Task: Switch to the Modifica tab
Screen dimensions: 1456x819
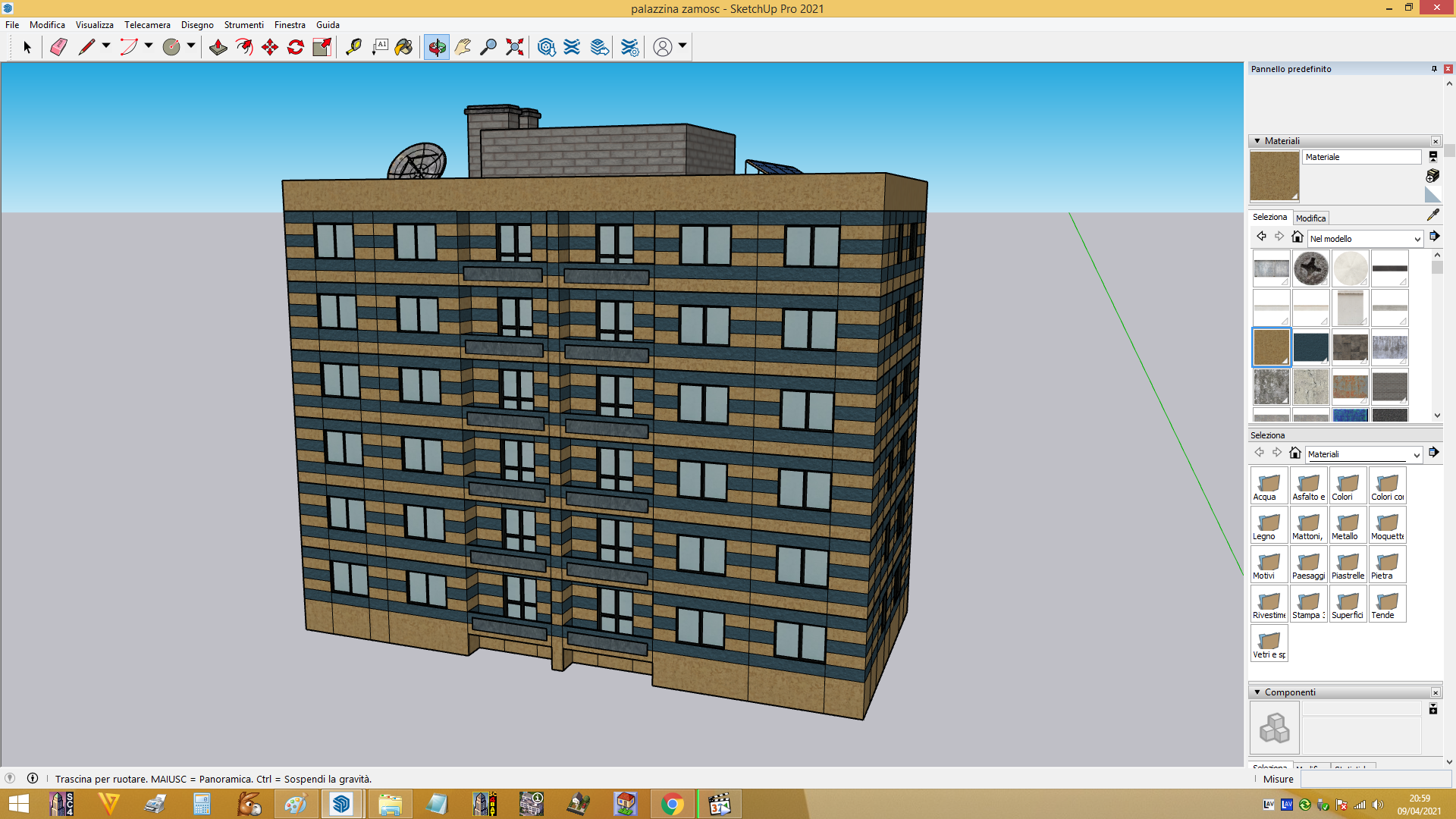Action: 1310,218
